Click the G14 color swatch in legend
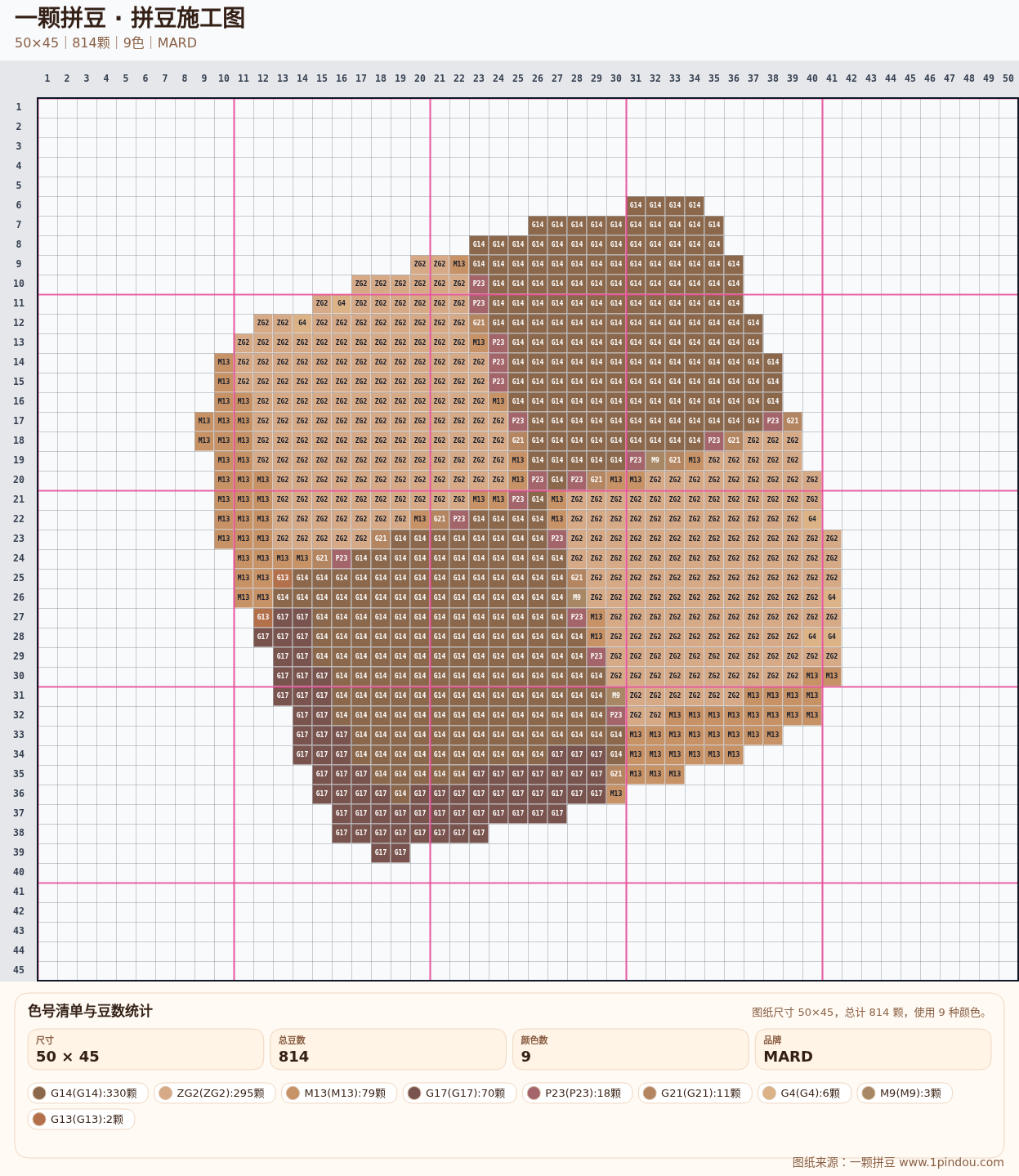Image resolution: width=1019 pixels, height=1176 pixels. click(39, 1093)
